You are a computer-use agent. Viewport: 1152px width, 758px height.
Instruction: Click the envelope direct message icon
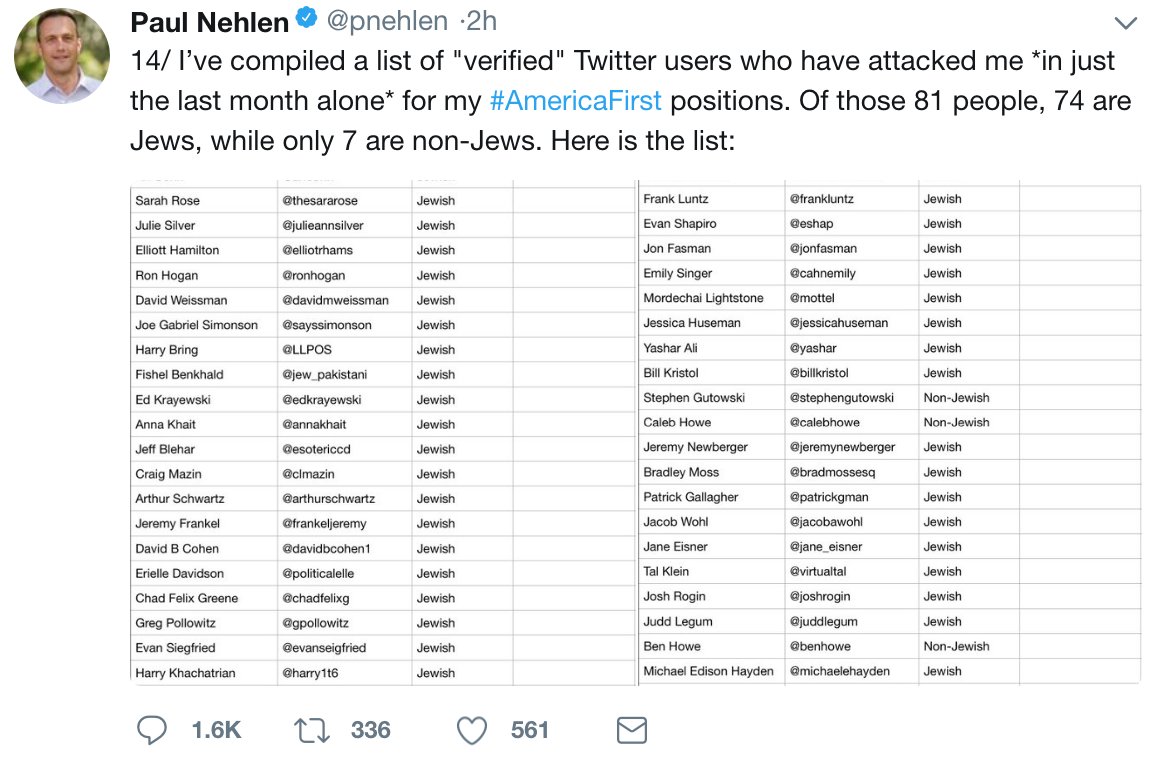click(x=631, y=731)
